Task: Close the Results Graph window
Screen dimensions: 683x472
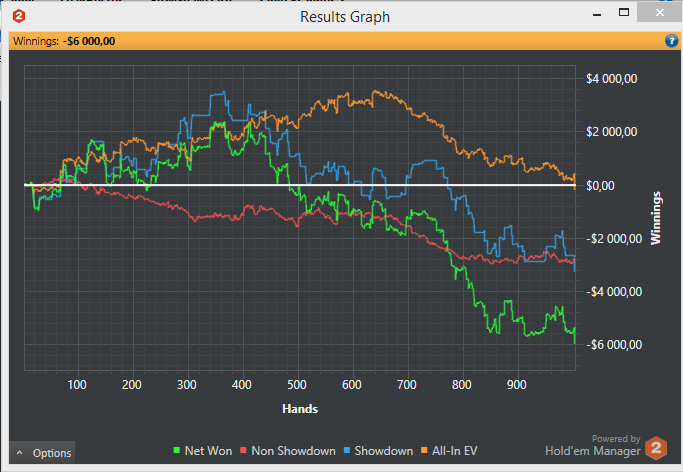Action: 659,13
